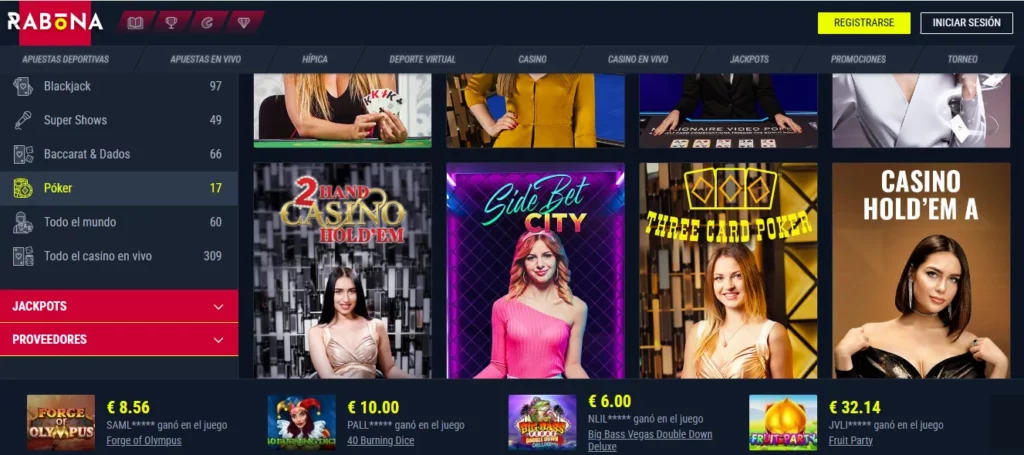The width and height of the screenshot is (1024, 455).
Task: Open the Promociones tab
Action: [858, 59]
